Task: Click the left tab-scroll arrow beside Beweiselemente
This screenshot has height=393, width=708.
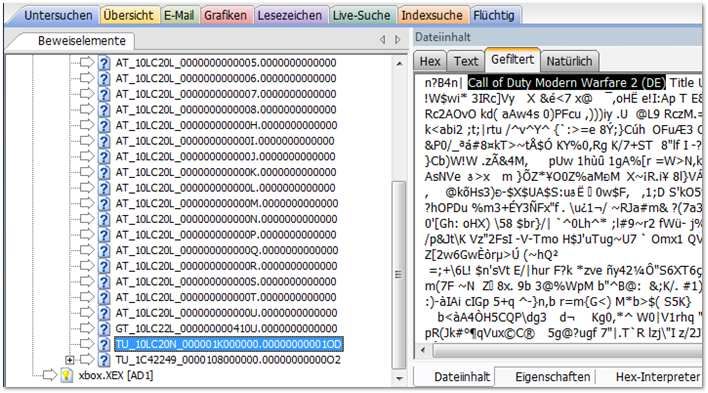Action: tap(382, 40)
